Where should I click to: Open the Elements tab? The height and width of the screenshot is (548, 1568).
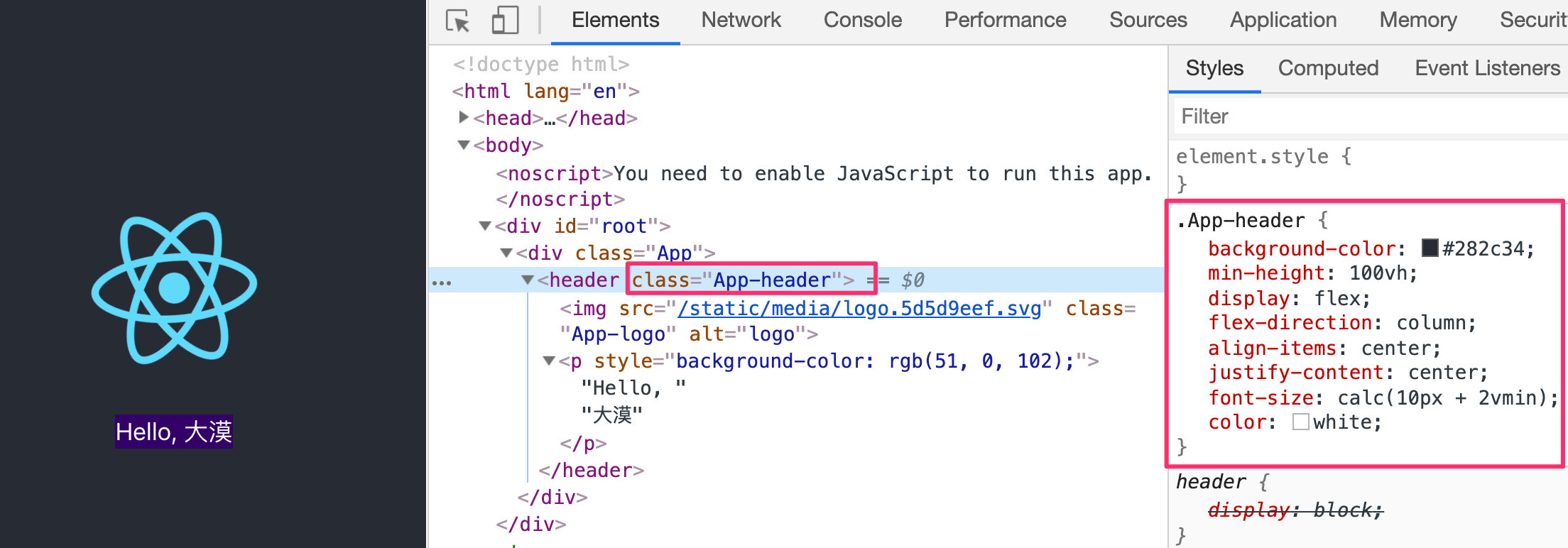tap(615, 20)
